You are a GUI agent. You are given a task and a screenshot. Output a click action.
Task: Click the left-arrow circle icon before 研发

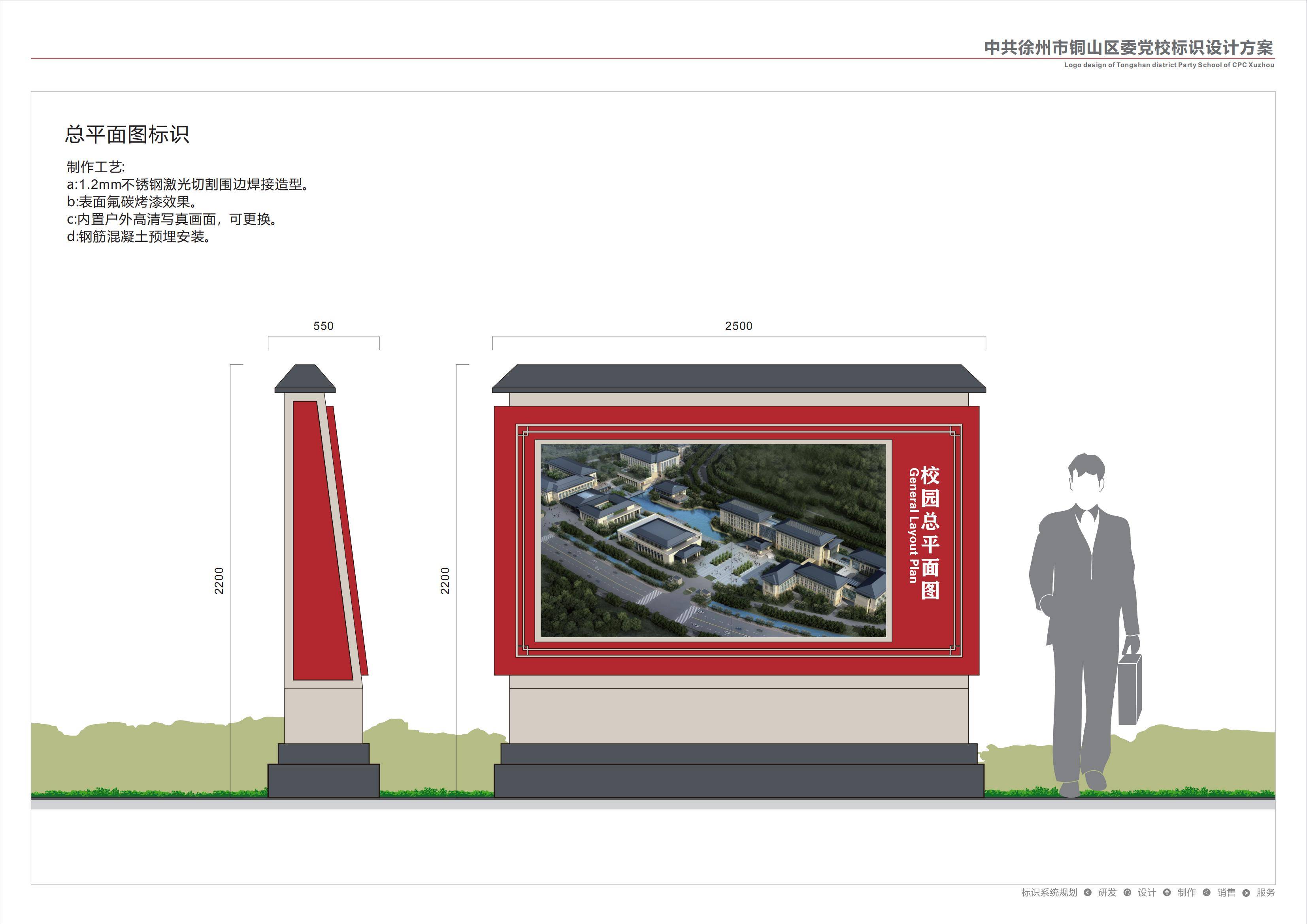click(1088, 892)
